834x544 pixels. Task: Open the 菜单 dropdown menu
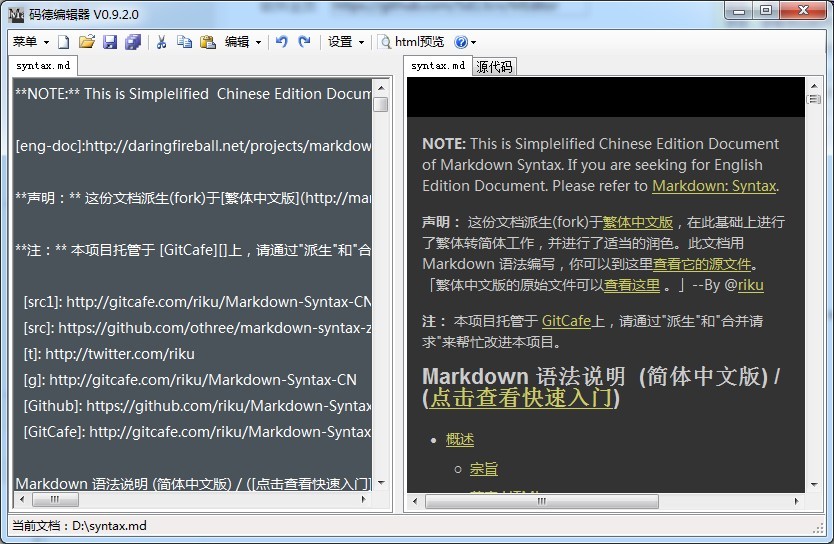point(31,42)
